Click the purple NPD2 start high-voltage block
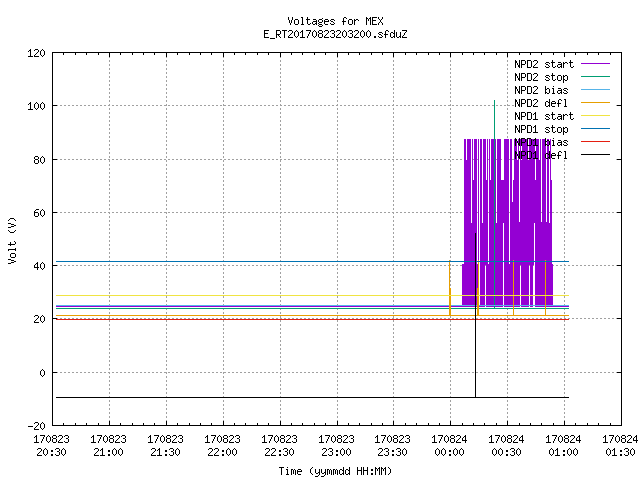 coord(508,222)
